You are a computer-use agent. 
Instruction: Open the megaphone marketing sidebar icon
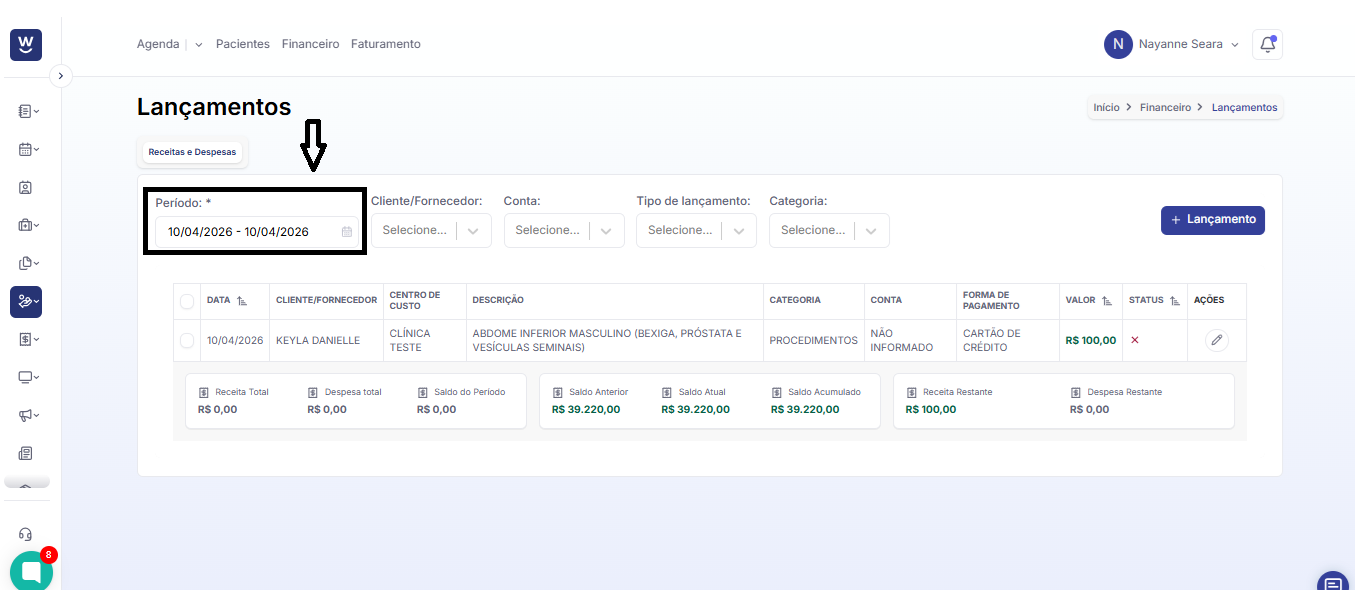25,415
